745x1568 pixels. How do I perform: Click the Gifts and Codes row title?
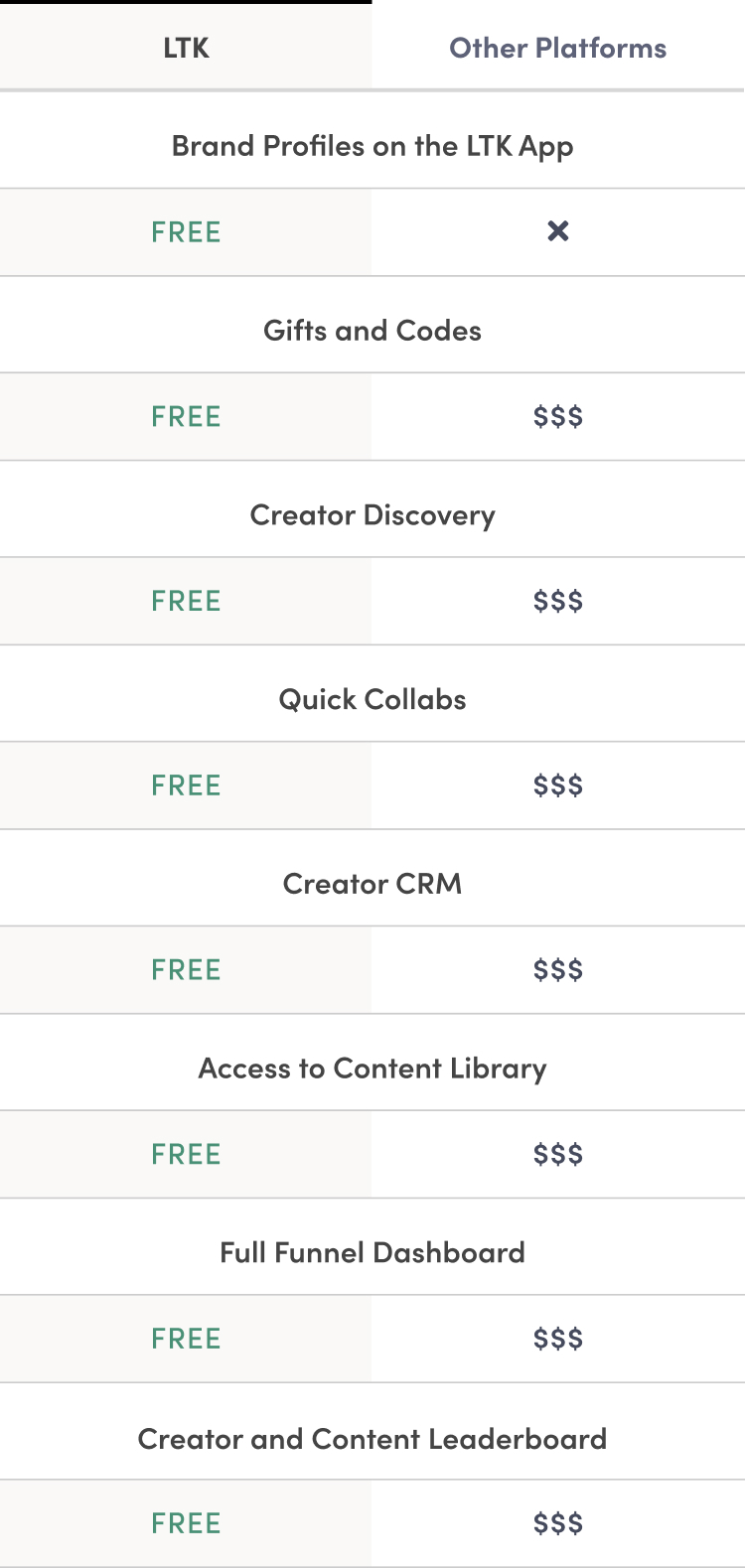(372, 331)
